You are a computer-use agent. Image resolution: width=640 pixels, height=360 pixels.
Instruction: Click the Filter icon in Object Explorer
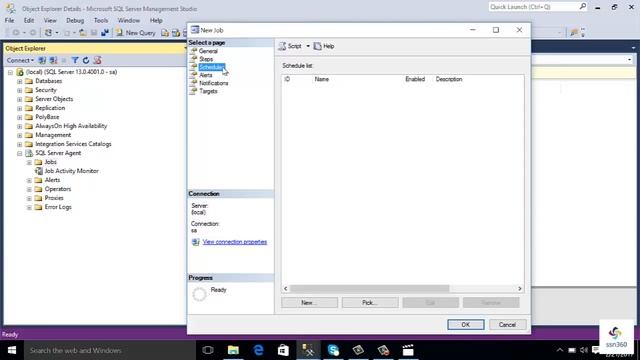(75, 60)
